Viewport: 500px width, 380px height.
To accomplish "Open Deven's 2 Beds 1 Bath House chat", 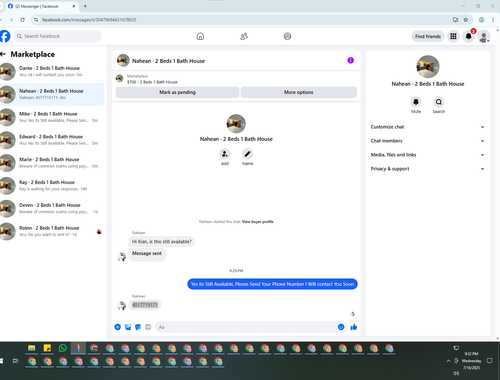I will pos(52,208).
